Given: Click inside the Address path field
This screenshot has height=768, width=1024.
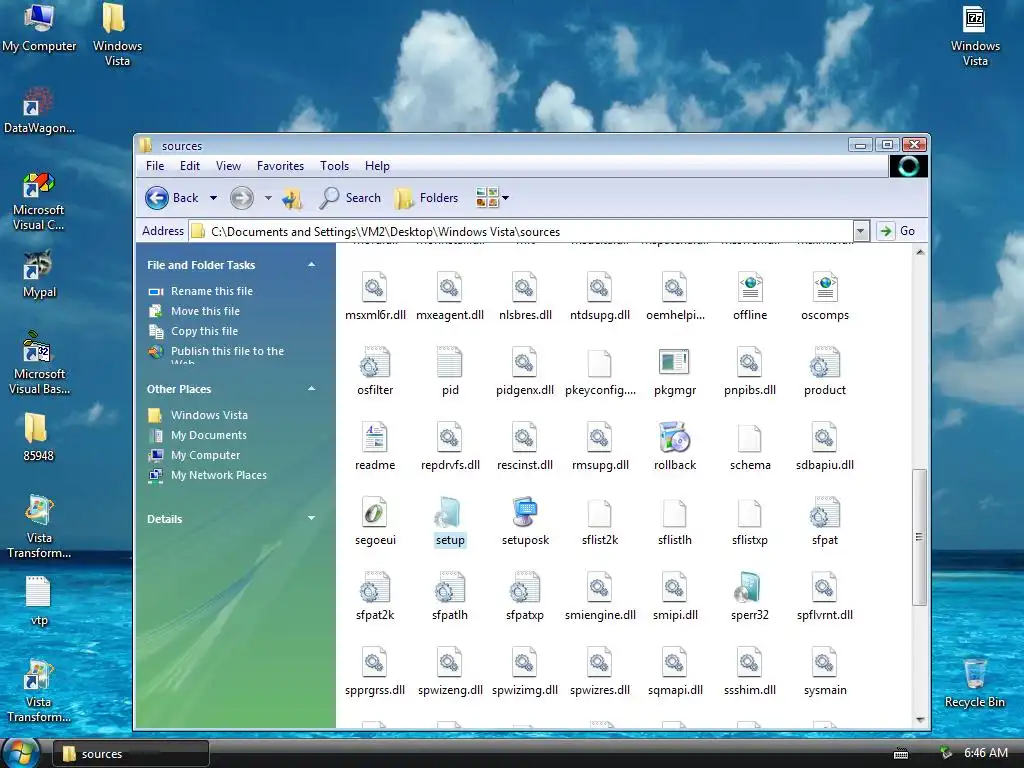Looking at the screenshot, I should (x=521, y=231).
